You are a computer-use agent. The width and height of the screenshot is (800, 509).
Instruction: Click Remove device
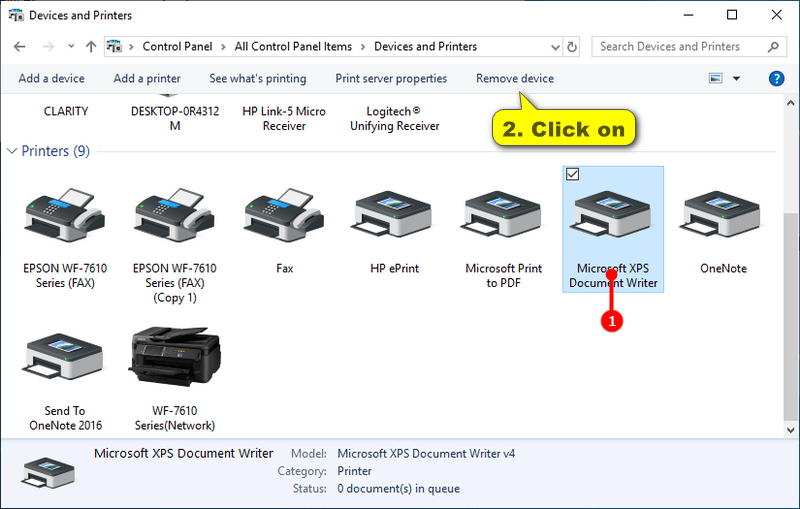[515, 79]
